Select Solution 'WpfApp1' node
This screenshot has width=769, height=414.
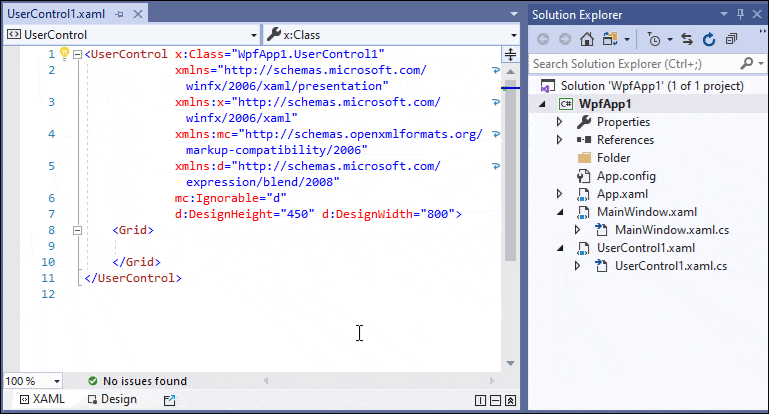click(x=652, y=86)
